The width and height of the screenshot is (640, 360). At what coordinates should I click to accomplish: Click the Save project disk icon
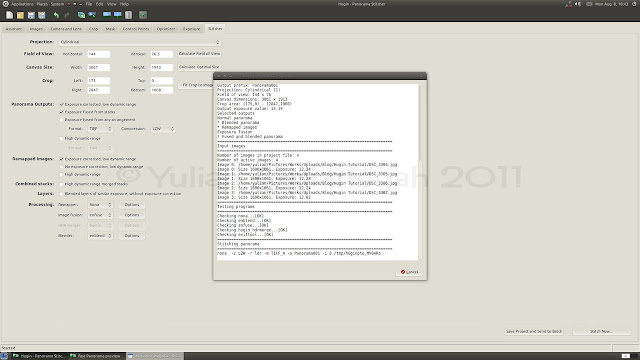click(31, 15)
